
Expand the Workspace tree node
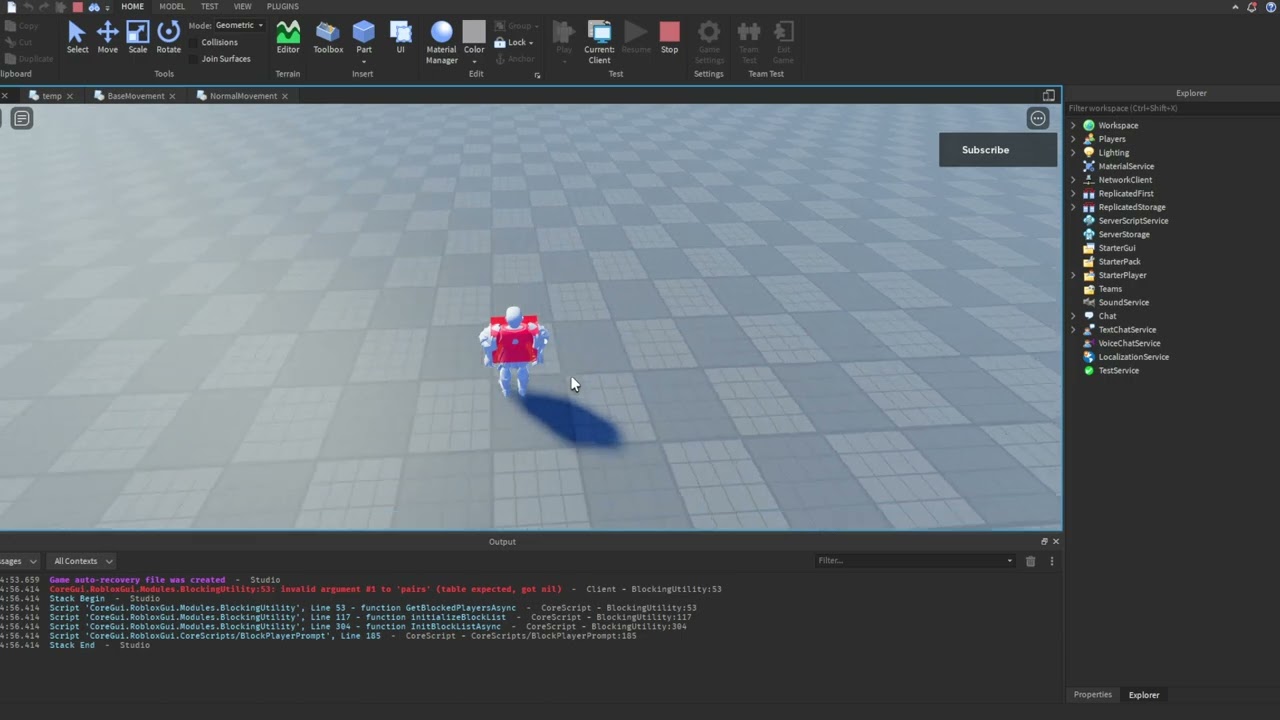(x=1074, y=126)
